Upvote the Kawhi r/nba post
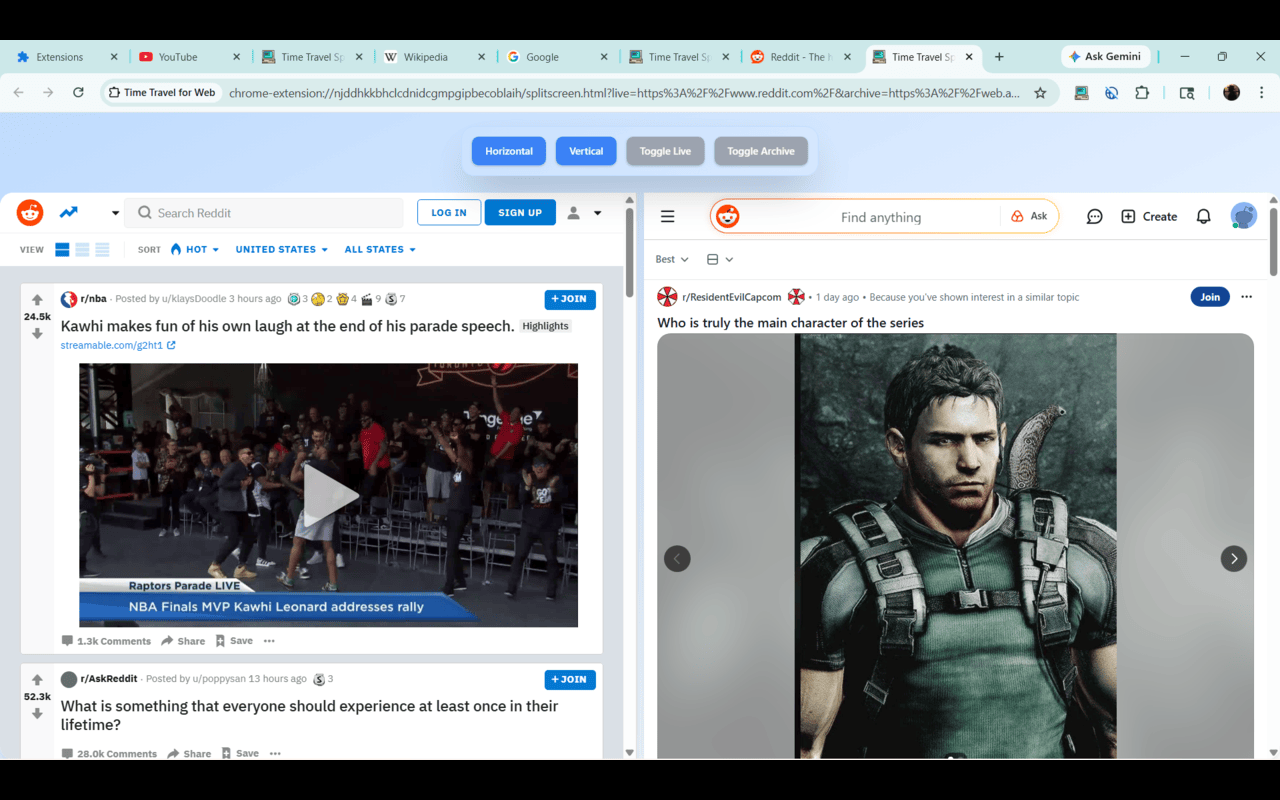The image size is (1280, 800). pos(37,299)
